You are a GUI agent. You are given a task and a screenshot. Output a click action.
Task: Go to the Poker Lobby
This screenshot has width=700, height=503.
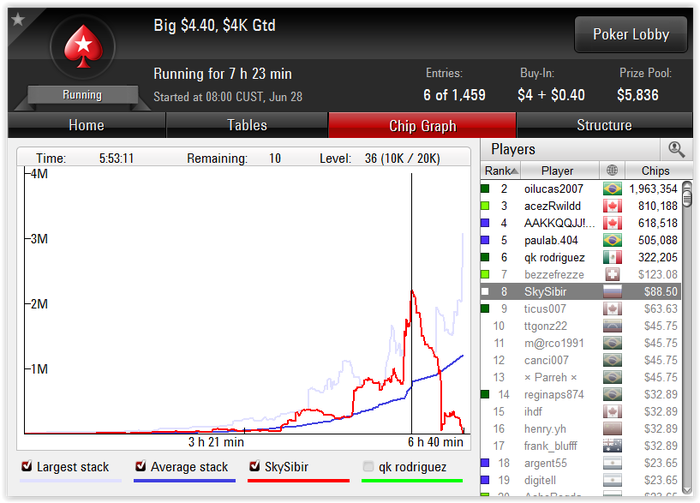(631, 34)
